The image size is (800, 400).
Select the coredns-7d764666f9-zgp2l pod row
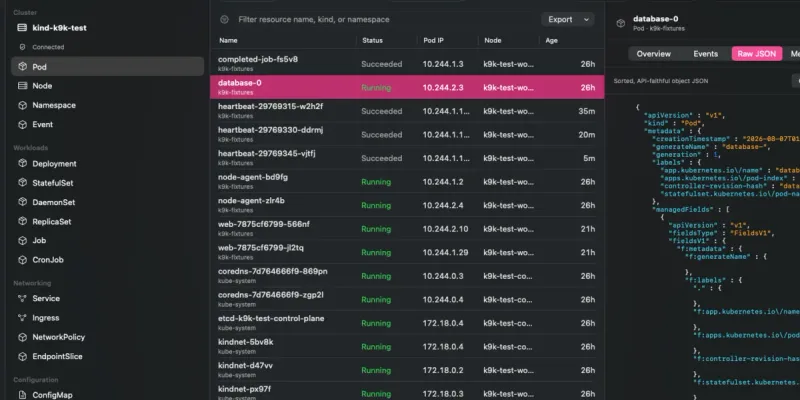coord(407,299)
